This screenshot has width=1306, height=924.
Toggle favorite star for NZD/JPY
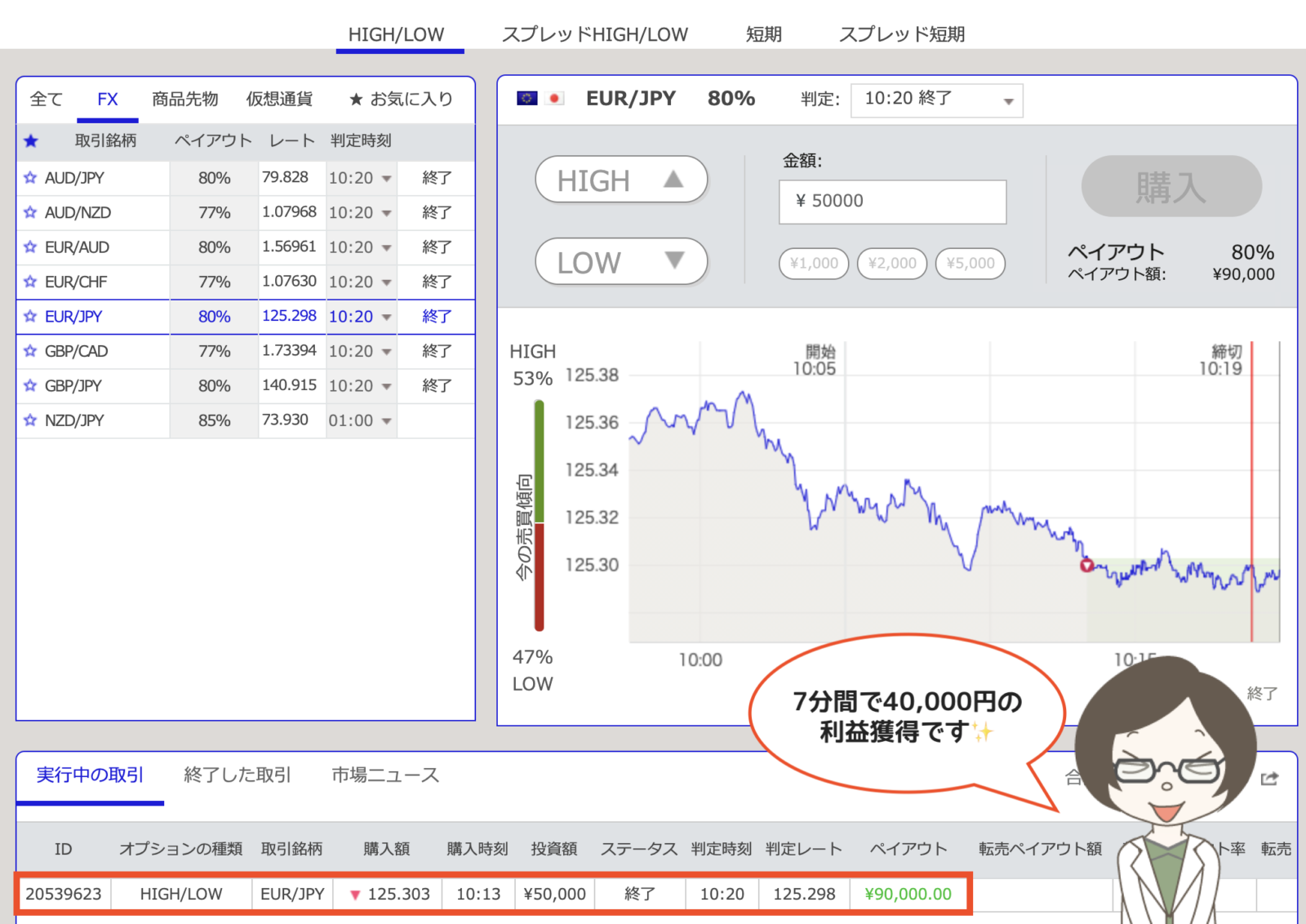click(x=30, y=420)
